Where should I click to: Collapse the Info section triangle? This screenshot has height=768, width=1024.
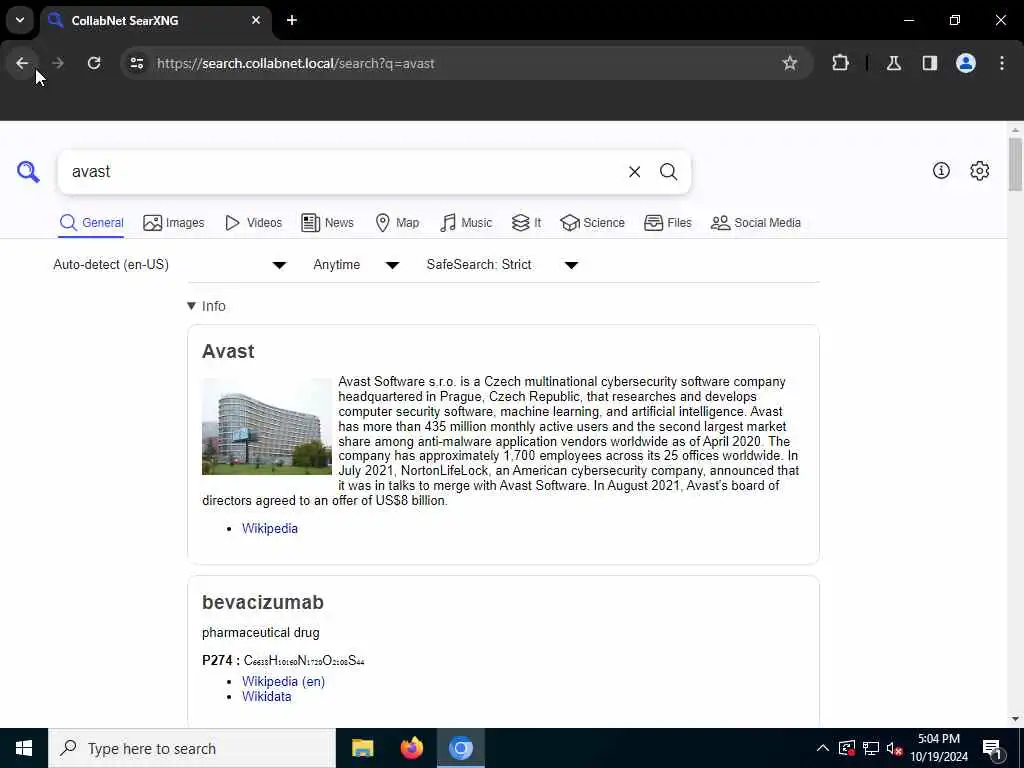(x=191, y=306)
